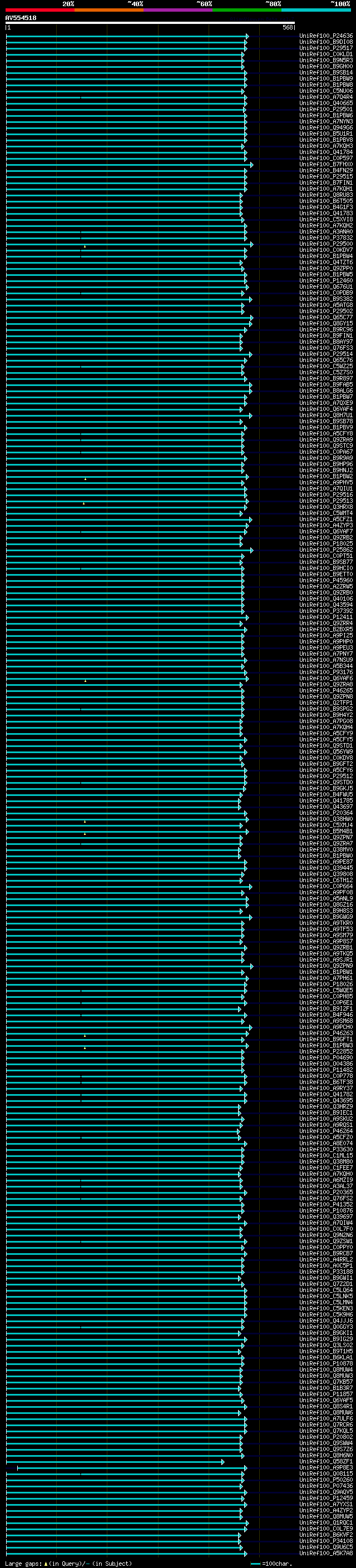
Task: Select the query name AV554518
Action: [21, 18]
